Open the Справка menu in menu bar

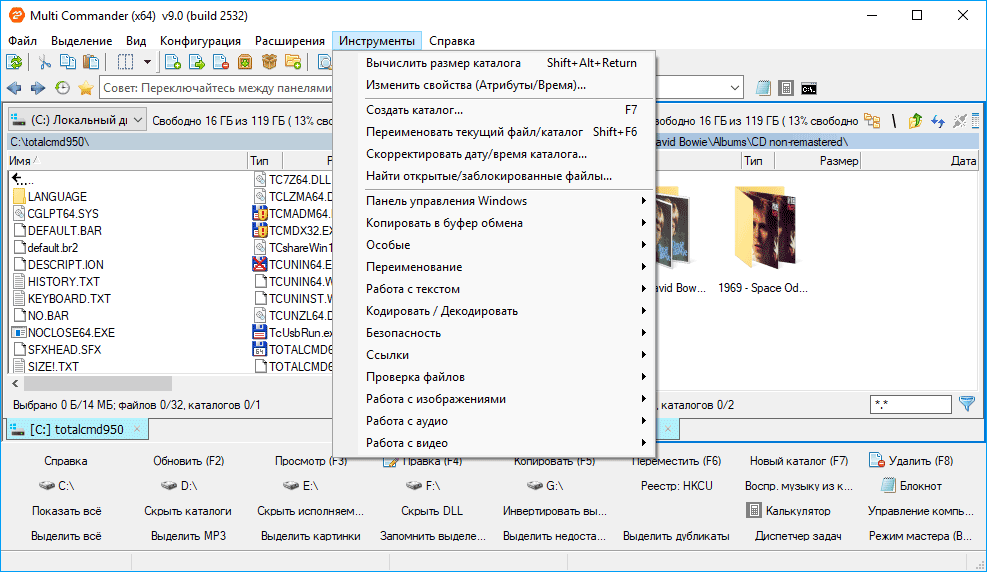pos(452,41)
